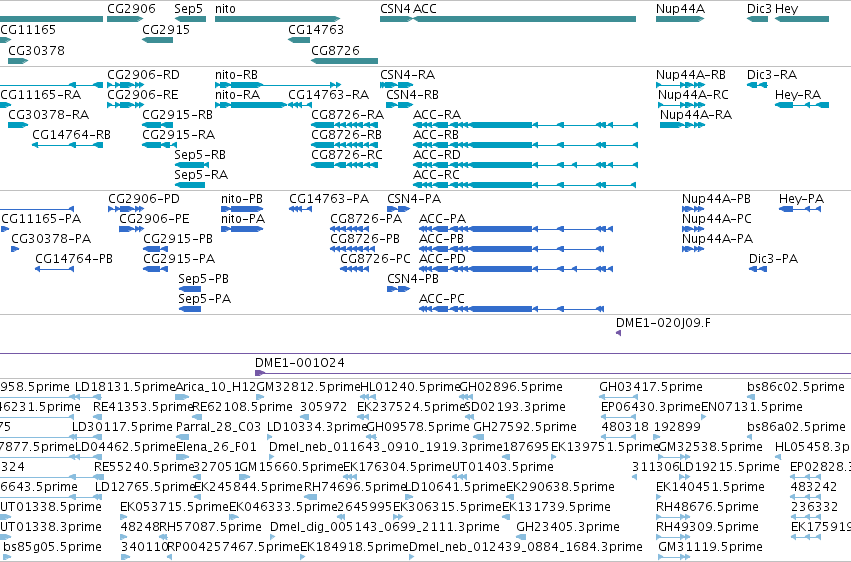851x562 pixels.
Task: Click protein Hey-PA label
Action: tap(801, 199)
